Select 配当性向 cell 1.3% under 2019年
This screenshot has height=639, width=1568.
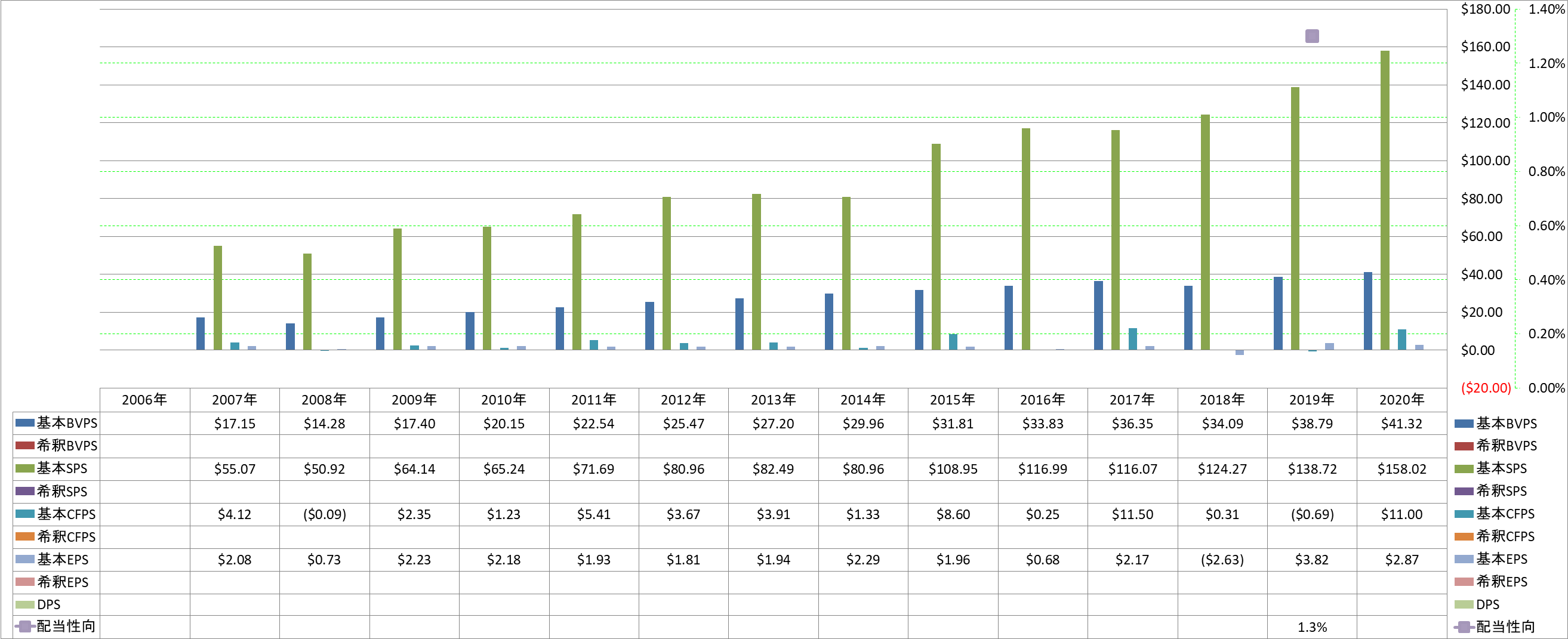(1312, 628)
